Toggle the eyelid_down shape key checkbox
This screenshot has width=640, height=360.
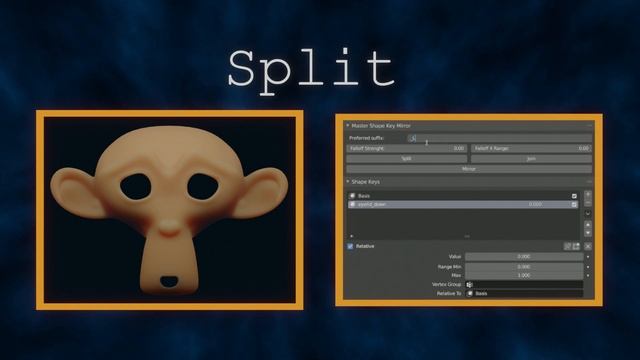[574, 204]
